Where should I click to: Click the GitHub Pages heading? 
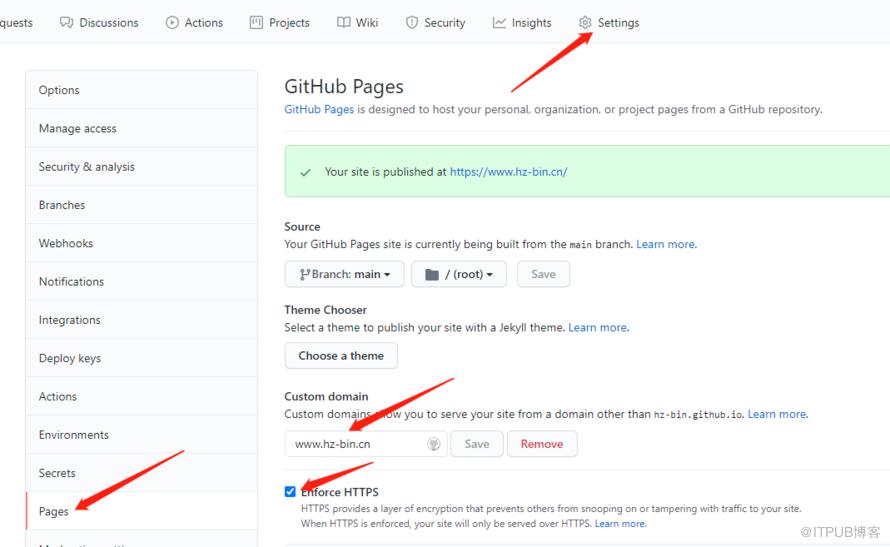tap(344, 87)
